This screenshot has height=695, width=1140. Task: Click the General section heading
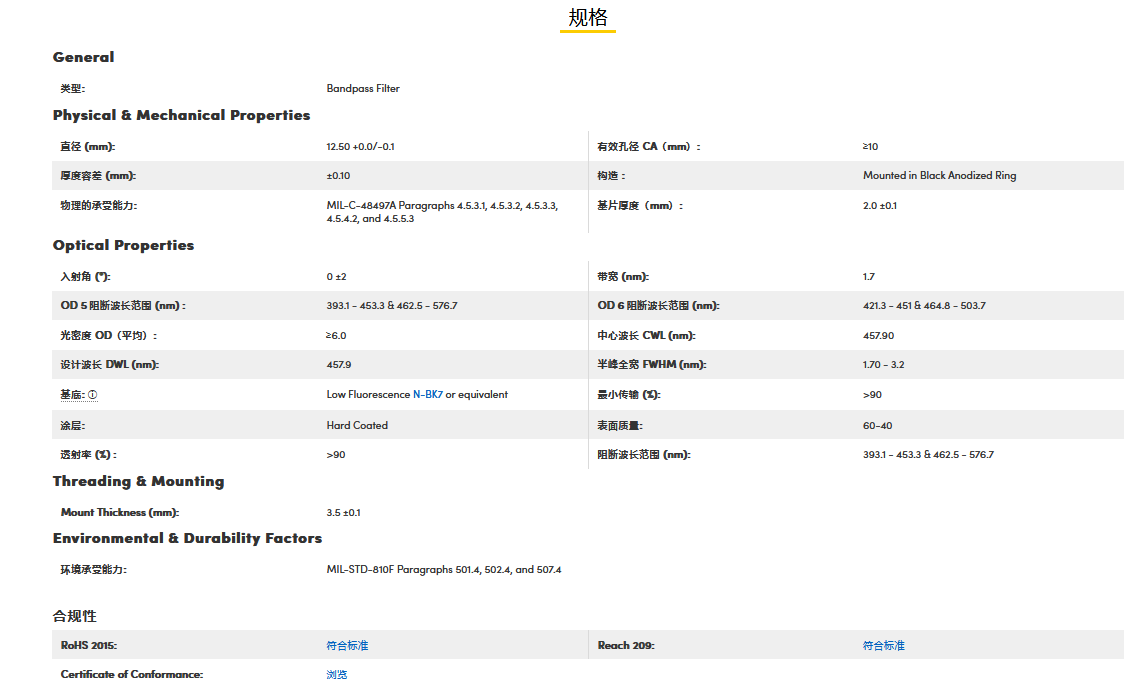tap(84, 57)
